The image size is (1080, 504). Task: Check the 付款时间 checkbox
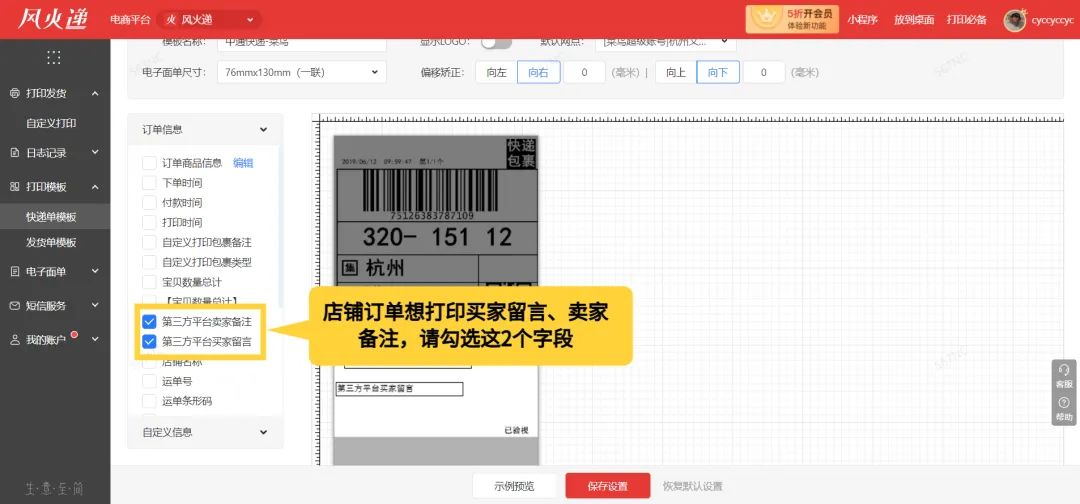pyautogui.click(x=149, y=203)
